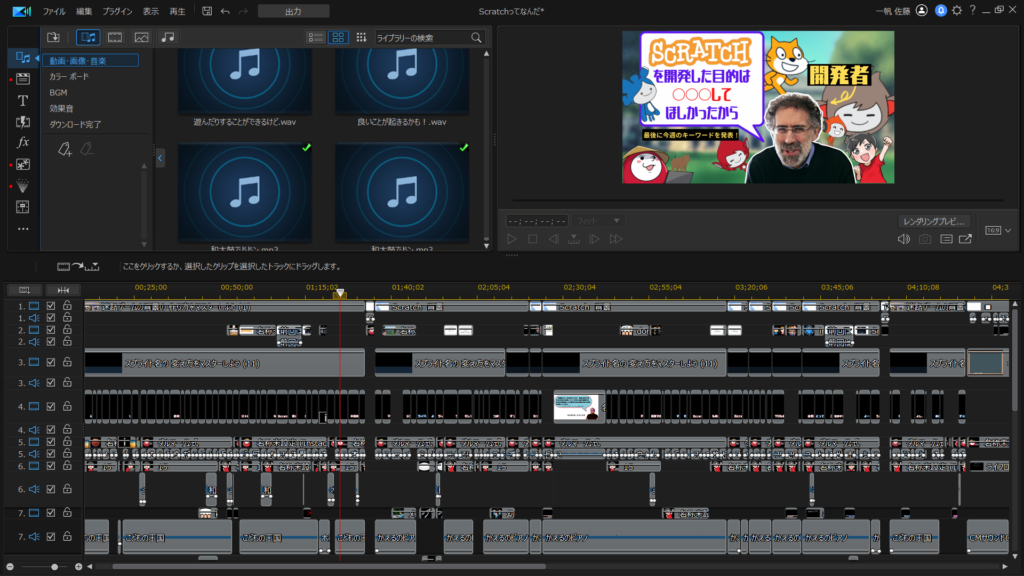Zoom out timeline with minus button
Viewport: 1024px width, 576px height.
tap(10, 567)
